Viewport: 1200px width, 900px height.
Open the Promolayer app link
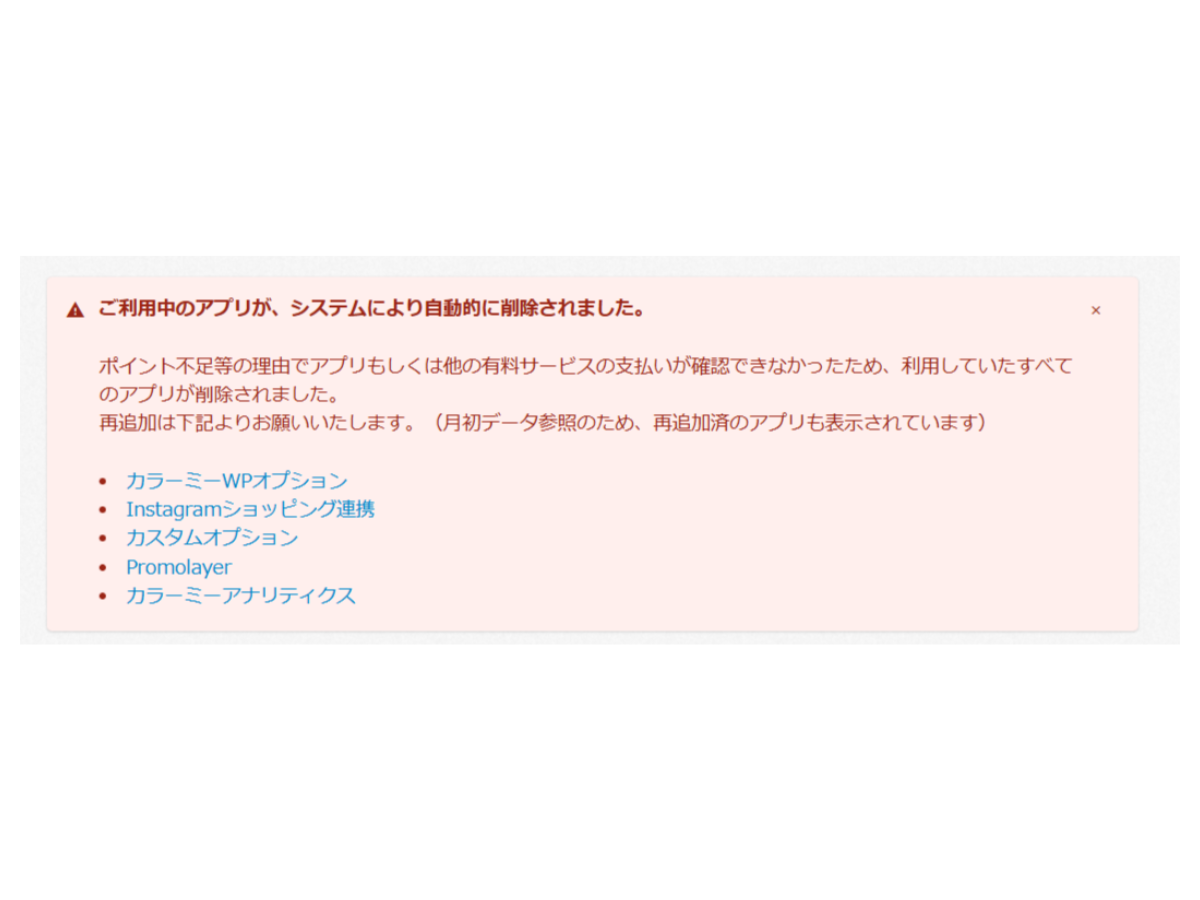tap(179, 567)
